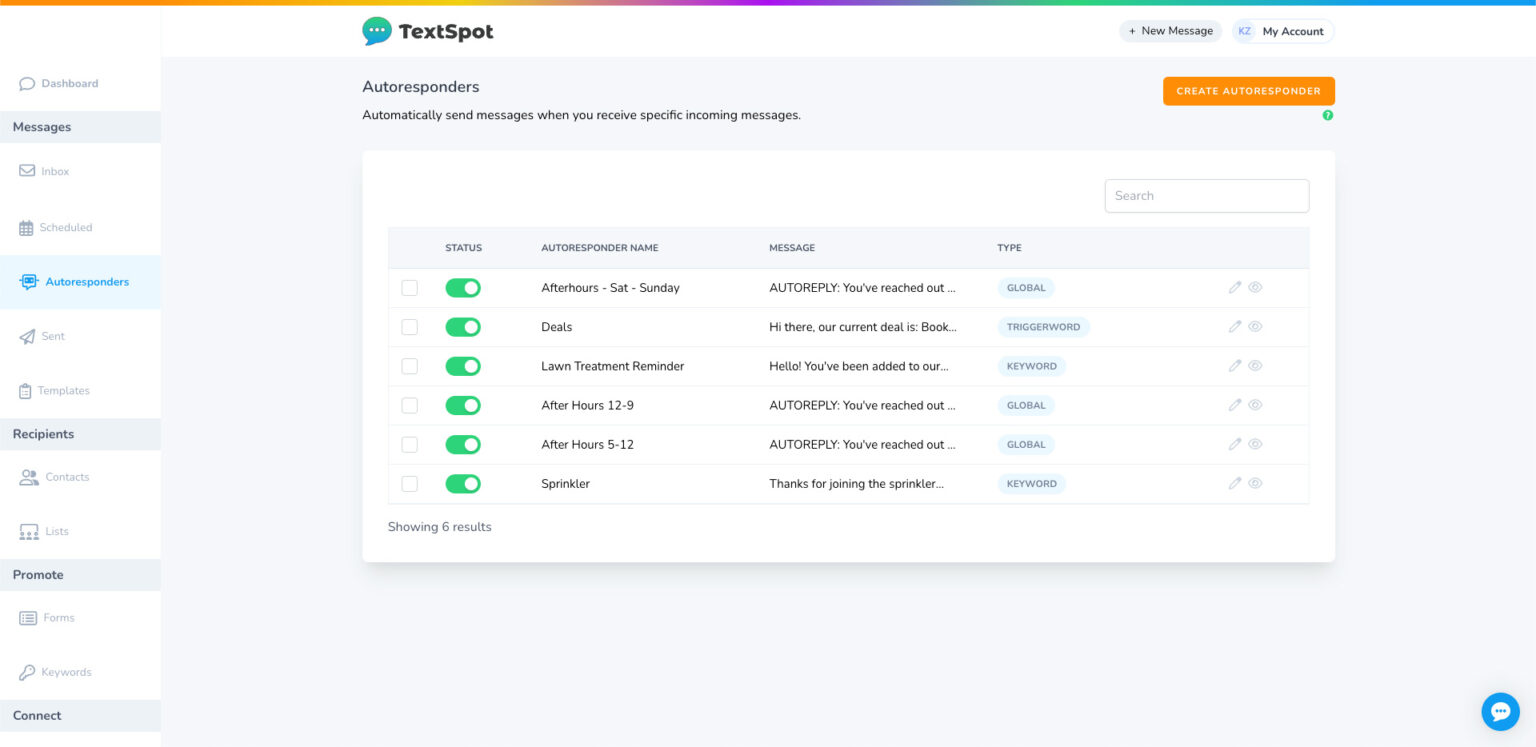Check the box next to After Hours 12-9
This screenshot has width=1536, height=747.
[409, 405]
